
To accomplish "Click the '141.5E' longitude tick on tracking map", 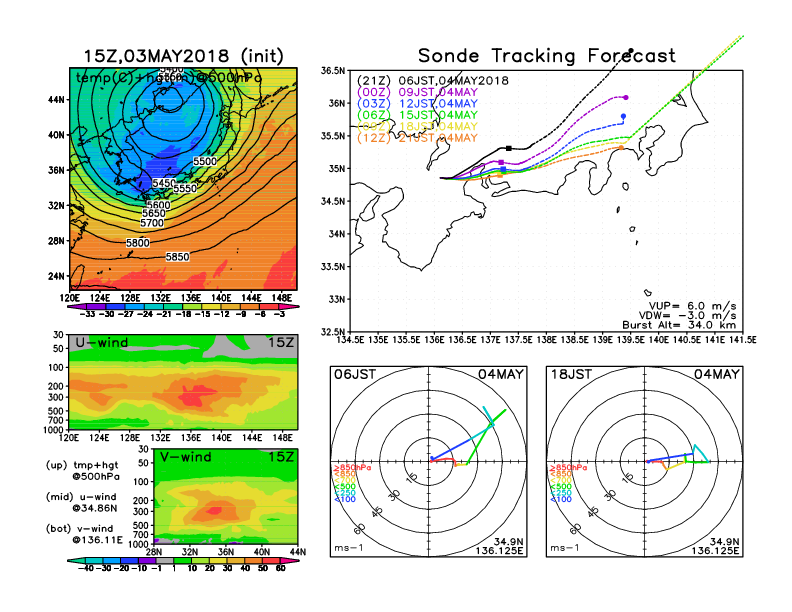I will (743, 340).
